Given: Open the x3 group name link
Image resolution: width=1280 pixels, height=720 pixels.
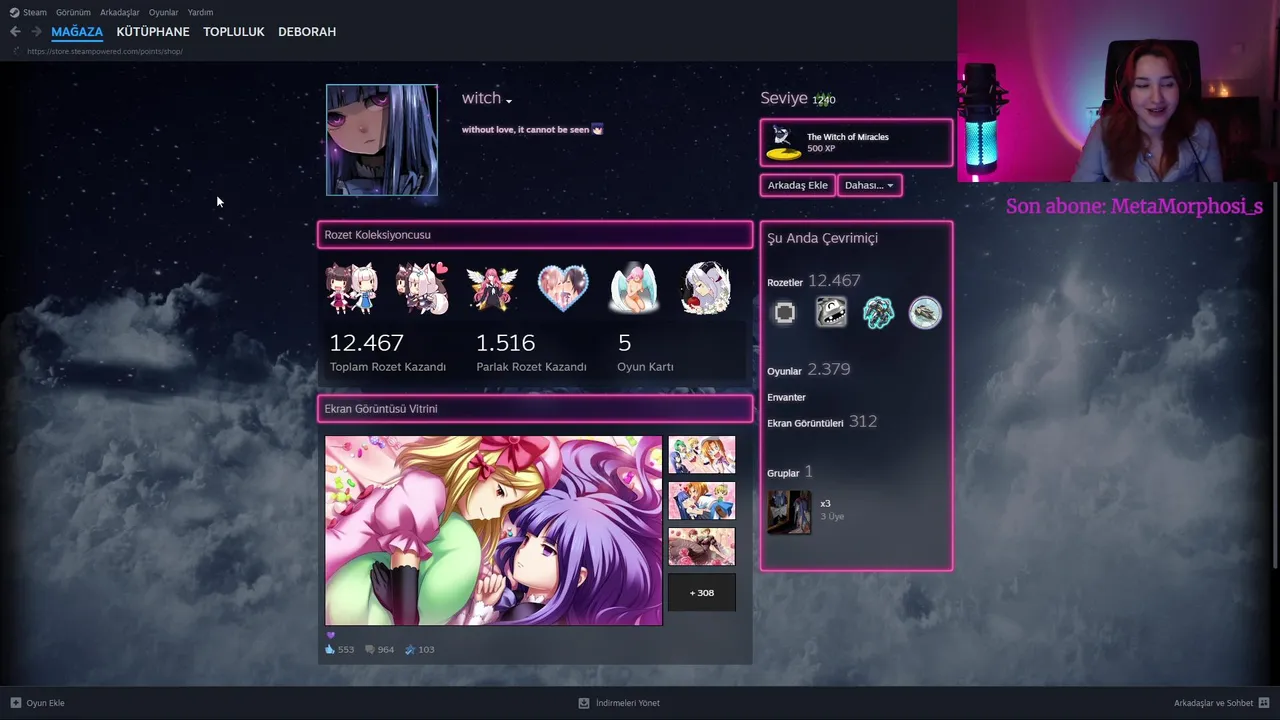Looking at the screenshot, I should coord(826,504).
